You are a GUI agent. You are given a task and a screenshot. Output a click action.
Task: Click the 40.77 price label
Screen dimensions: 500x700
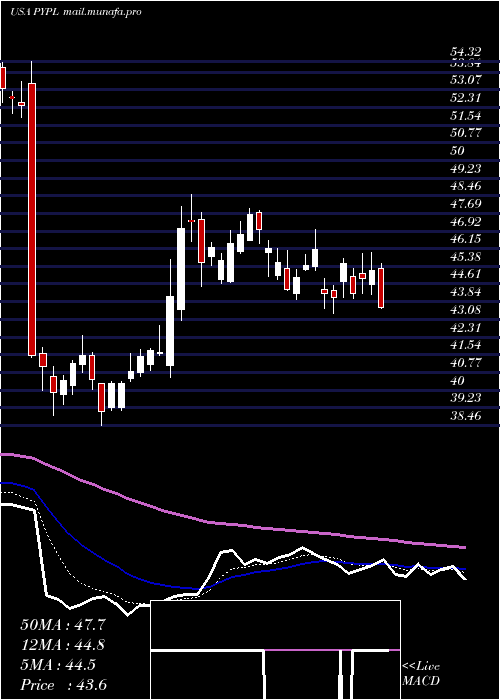tap(466, 362)
